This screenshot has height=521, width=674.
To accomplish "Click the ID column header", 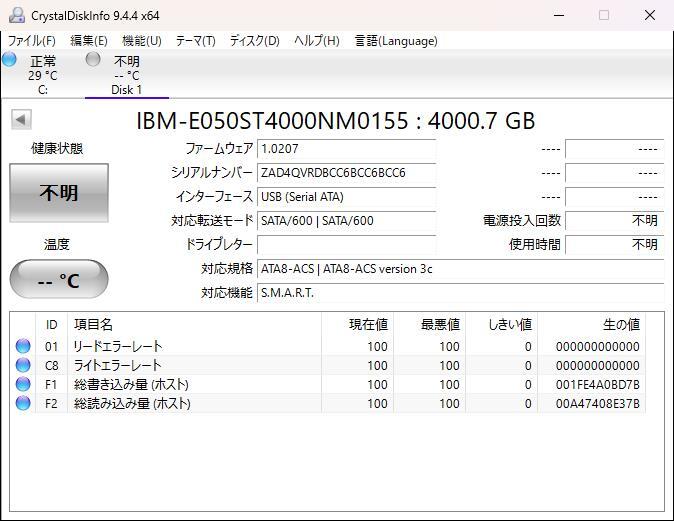I will (x=52, y=325).
